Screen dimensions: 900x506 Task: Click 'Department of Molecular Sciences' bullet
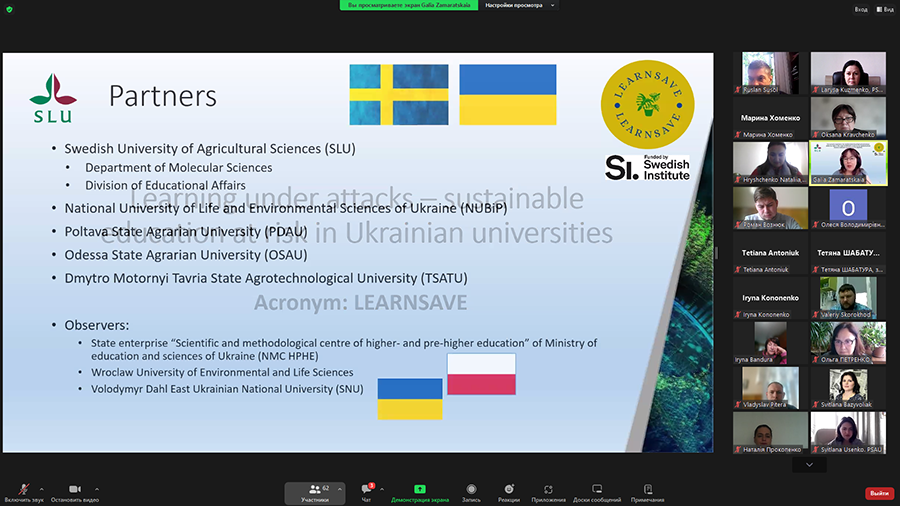pyautogui.click(x=179, y=168)
